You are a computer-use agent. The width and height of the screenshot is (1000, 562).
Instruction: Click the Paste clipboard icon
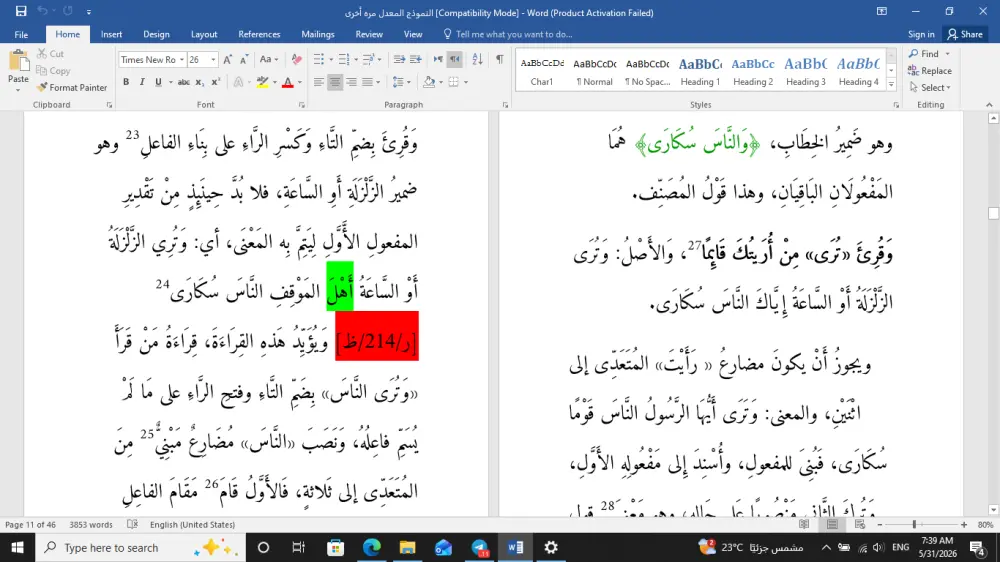coord(18,62)
